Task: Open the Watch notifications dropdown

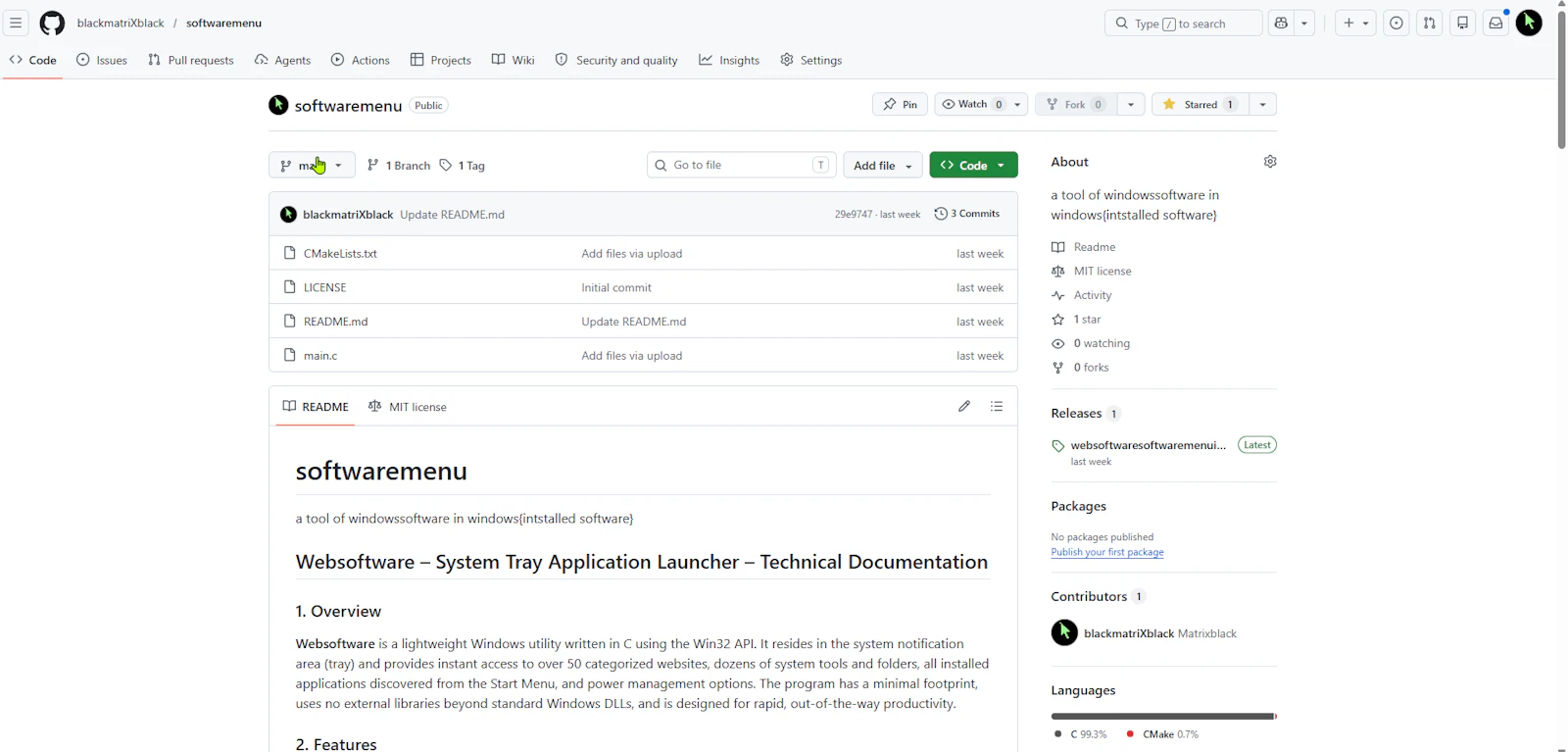Action: pos(981,104)
